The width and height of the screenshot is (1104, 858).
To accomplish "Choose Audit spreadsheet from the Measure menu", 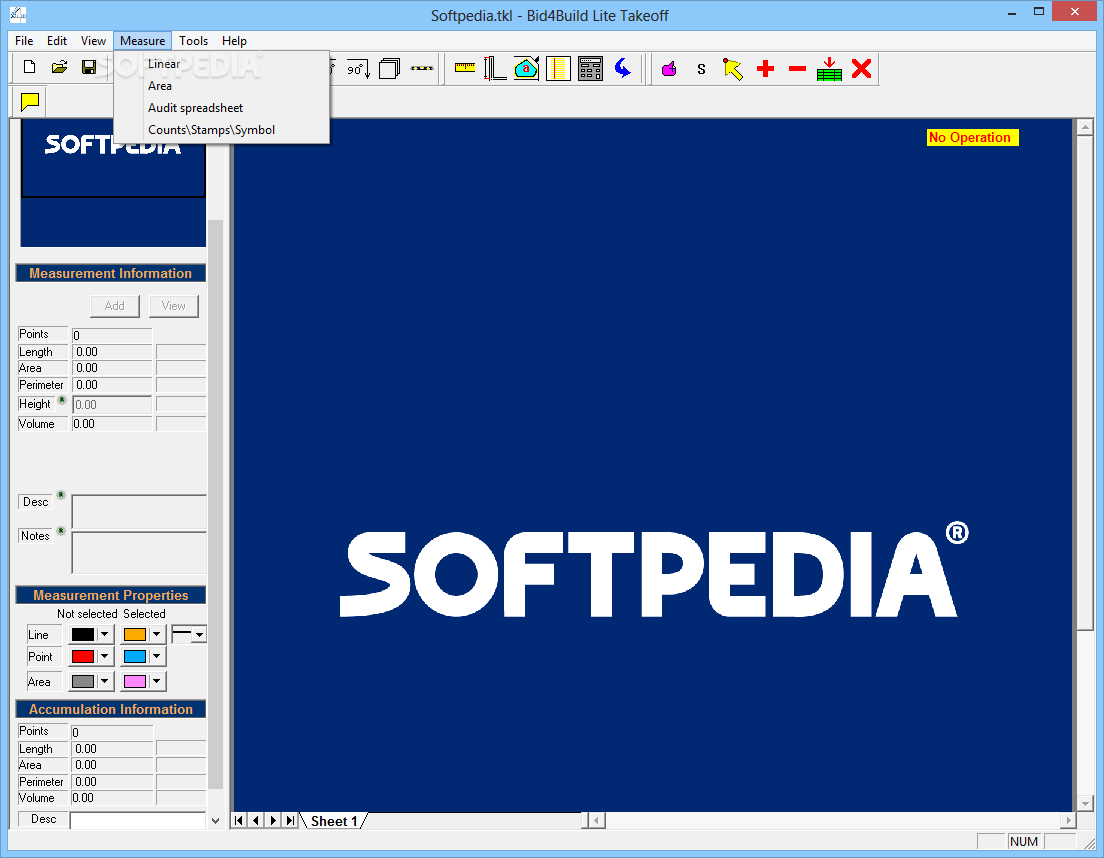I will (221, 108).
